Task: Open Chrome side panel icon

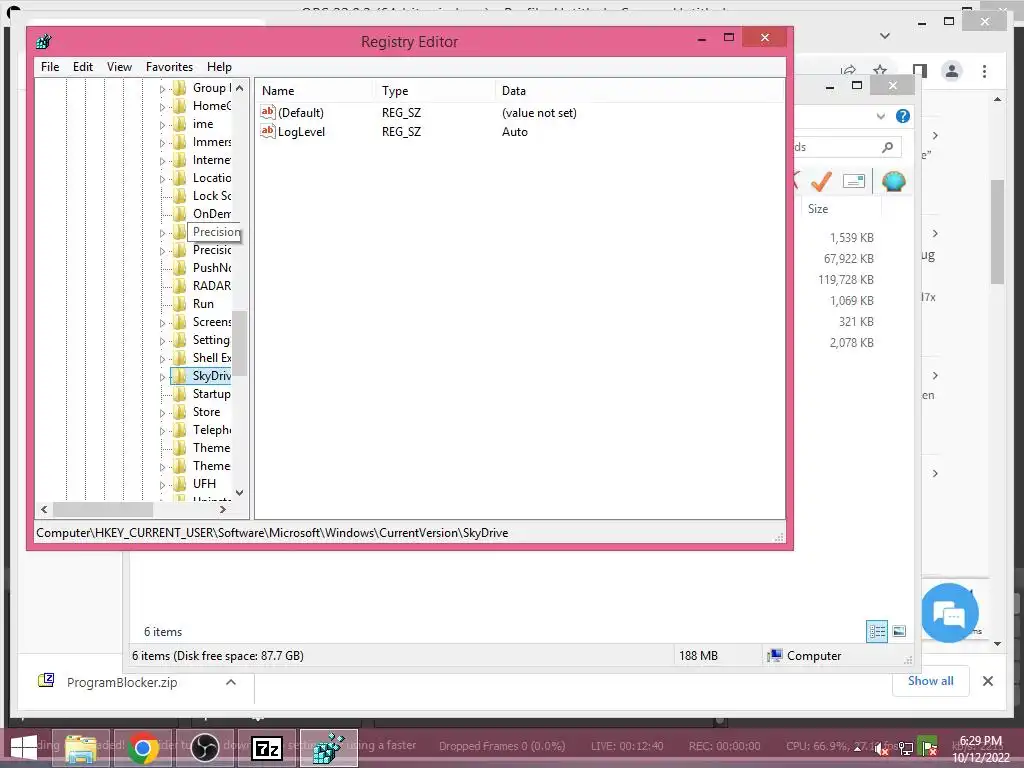Action: pos(919,71)
